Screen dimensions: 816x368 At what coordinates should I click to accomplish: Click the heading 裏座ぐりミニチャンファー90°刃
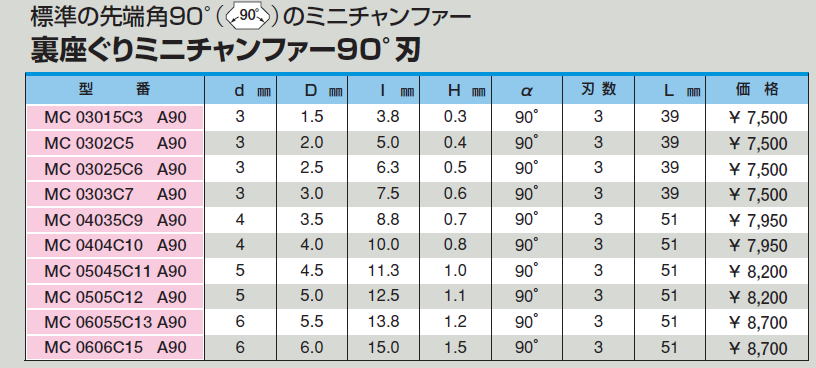(x=225, y=52)
